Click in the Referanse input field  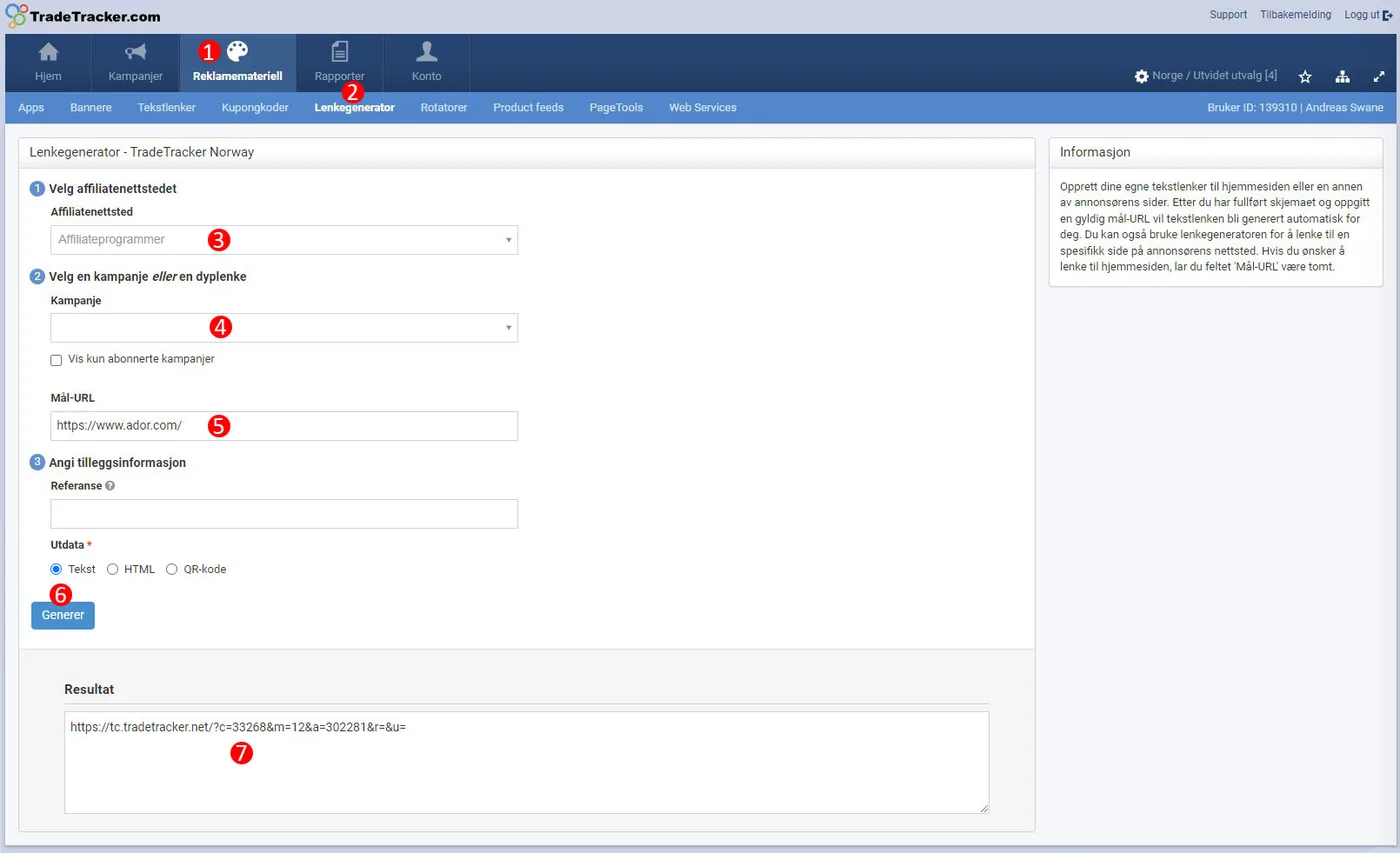coord(284,514)
